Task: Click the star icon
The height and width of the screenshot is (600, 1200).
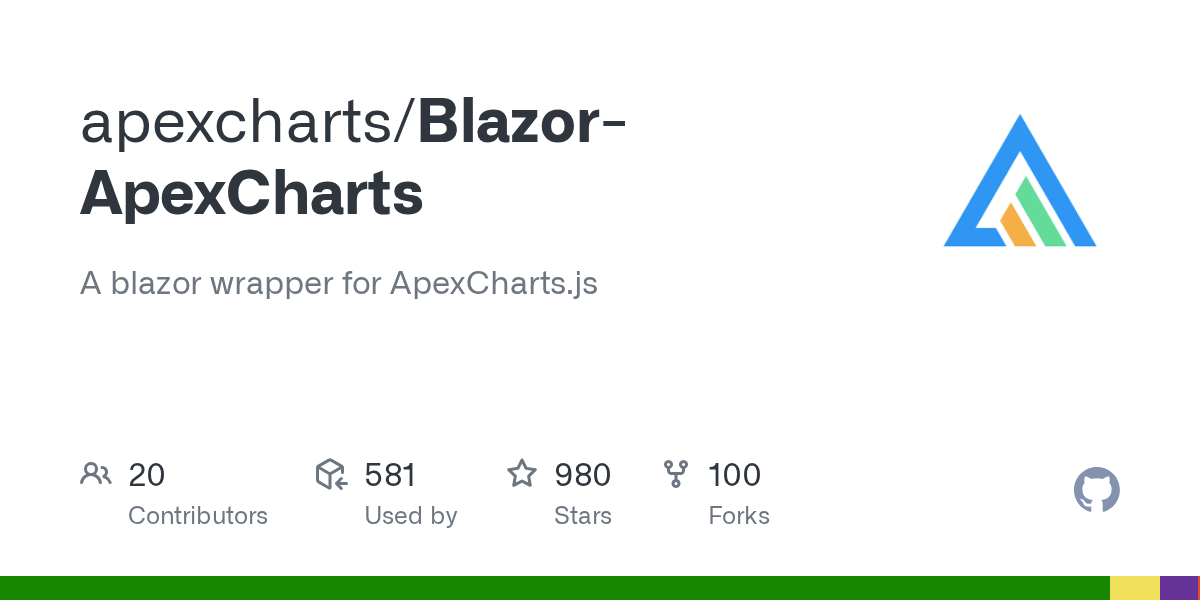Action: [522, 474]
